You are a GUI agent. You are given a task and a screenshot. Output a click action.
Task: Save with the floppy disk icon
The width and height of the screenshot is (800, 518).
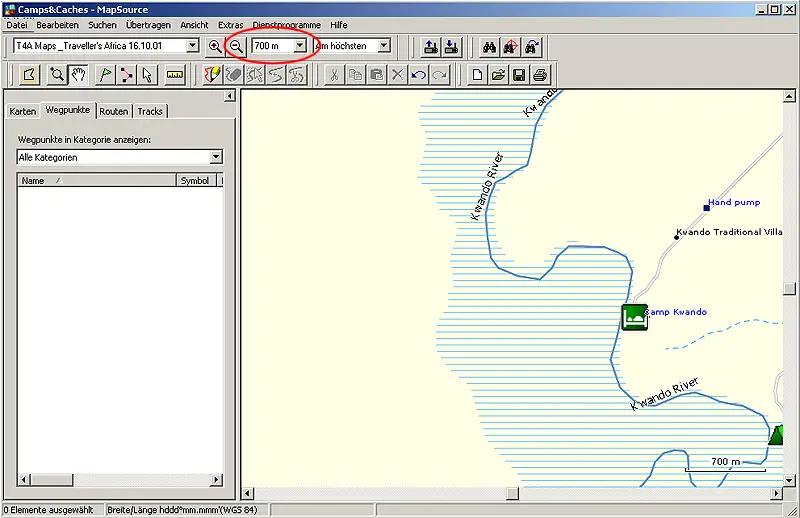tap(519, 75)
